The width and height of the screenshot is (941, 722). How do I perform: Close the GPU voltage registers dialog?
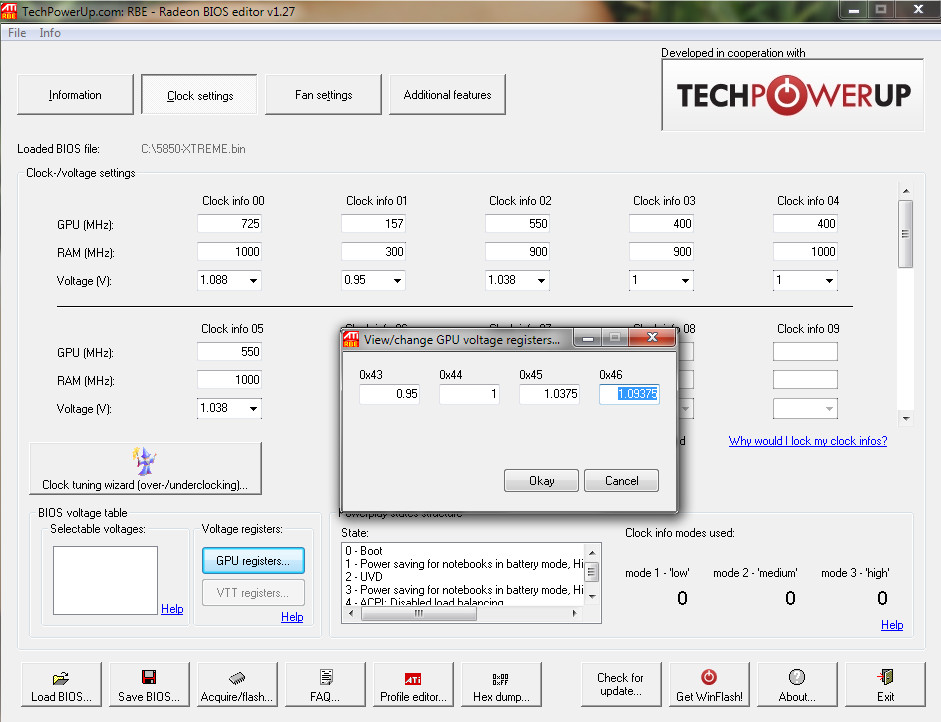click(652, 337)
